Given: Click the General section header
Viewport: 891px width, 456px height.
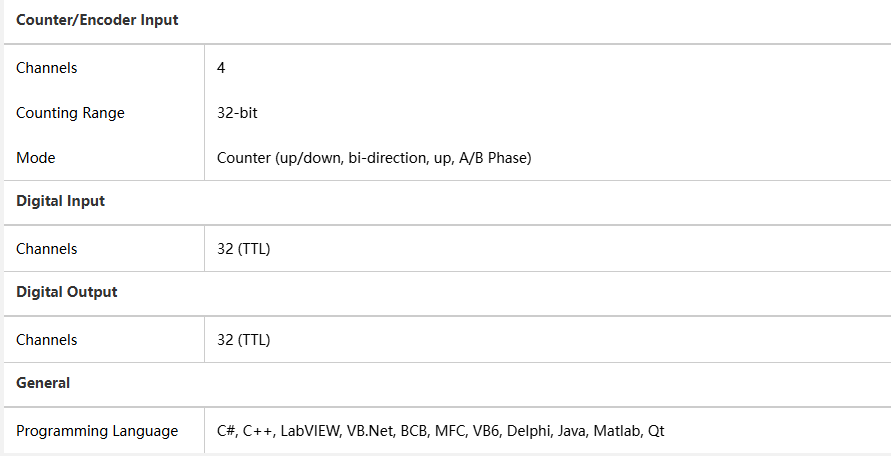Looking at the screenshot, I should (x=43, y=383).
